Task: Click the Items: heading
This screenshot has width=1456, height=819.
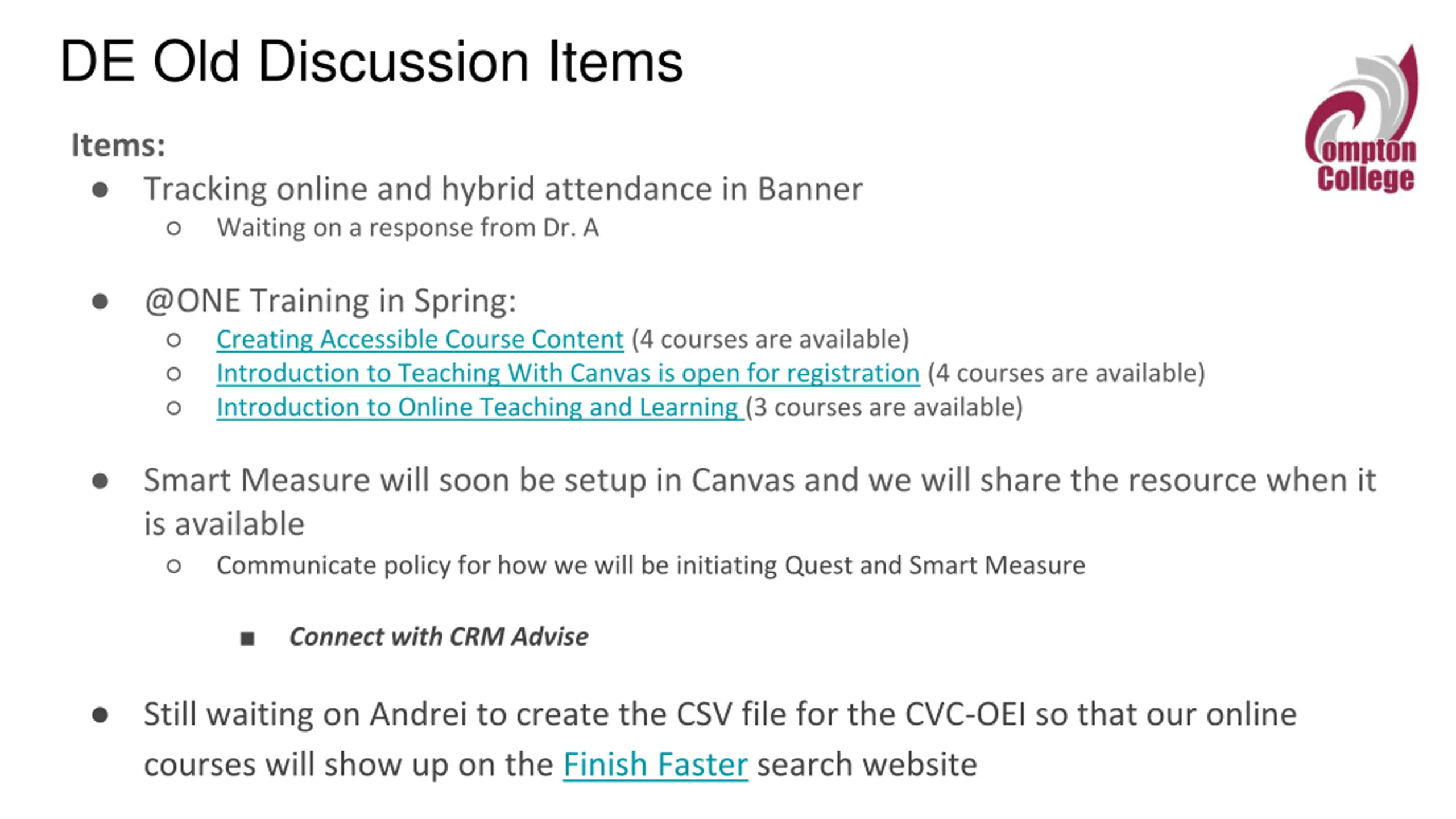Action: pyautogui.click(x=118, y=145)
